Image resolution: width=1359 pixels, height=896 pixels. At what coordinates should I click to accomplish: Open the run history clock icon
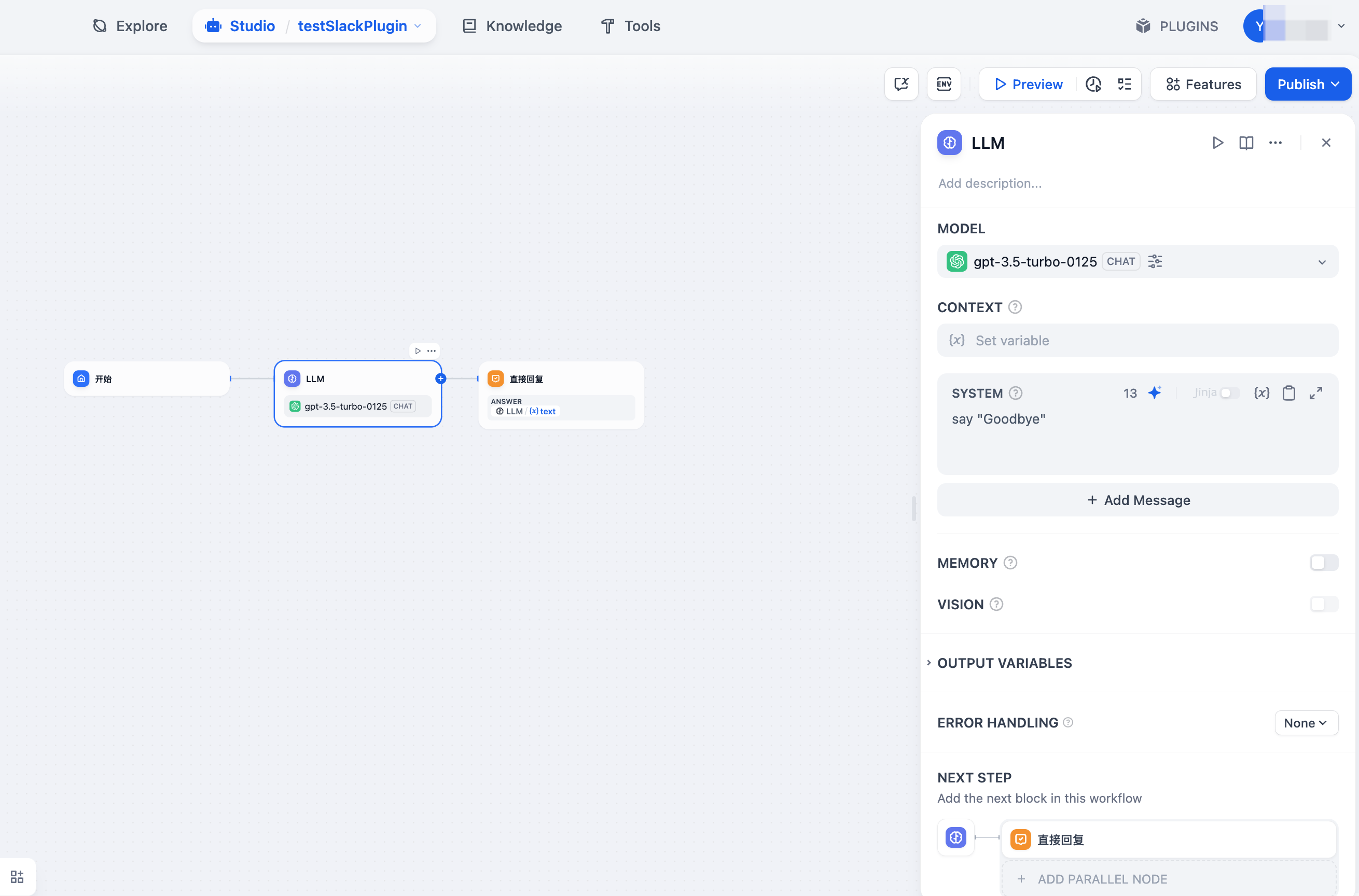[x=1093, y=84]
